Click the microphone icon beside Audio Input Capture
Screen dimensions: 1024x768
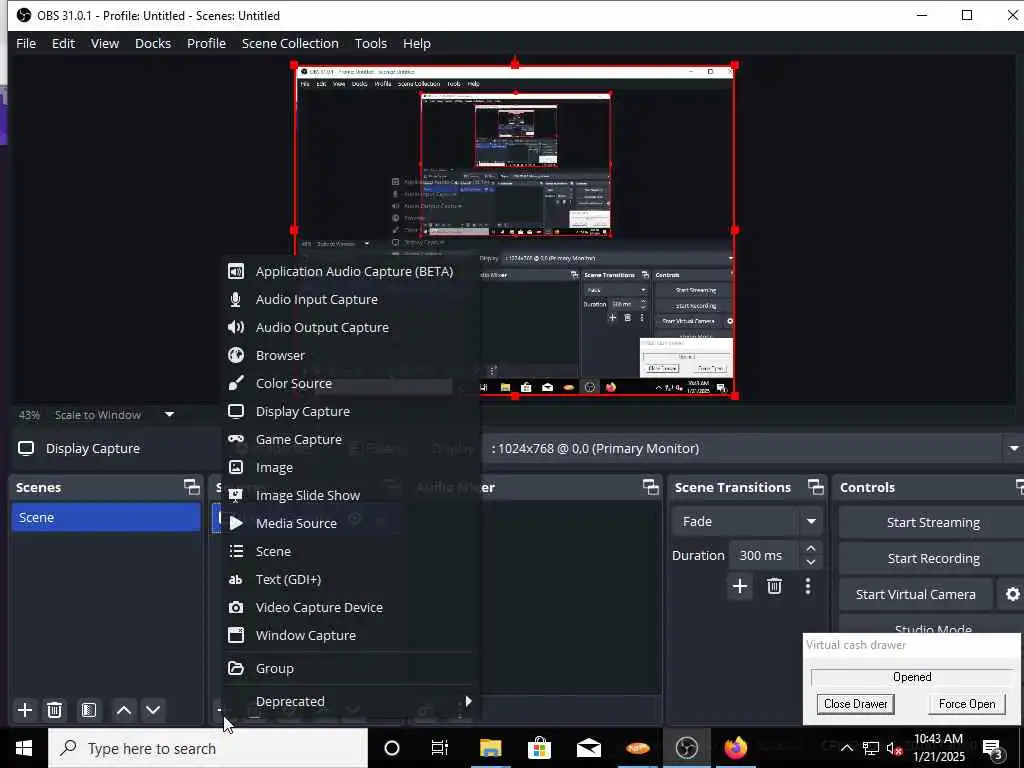[236, 299]
